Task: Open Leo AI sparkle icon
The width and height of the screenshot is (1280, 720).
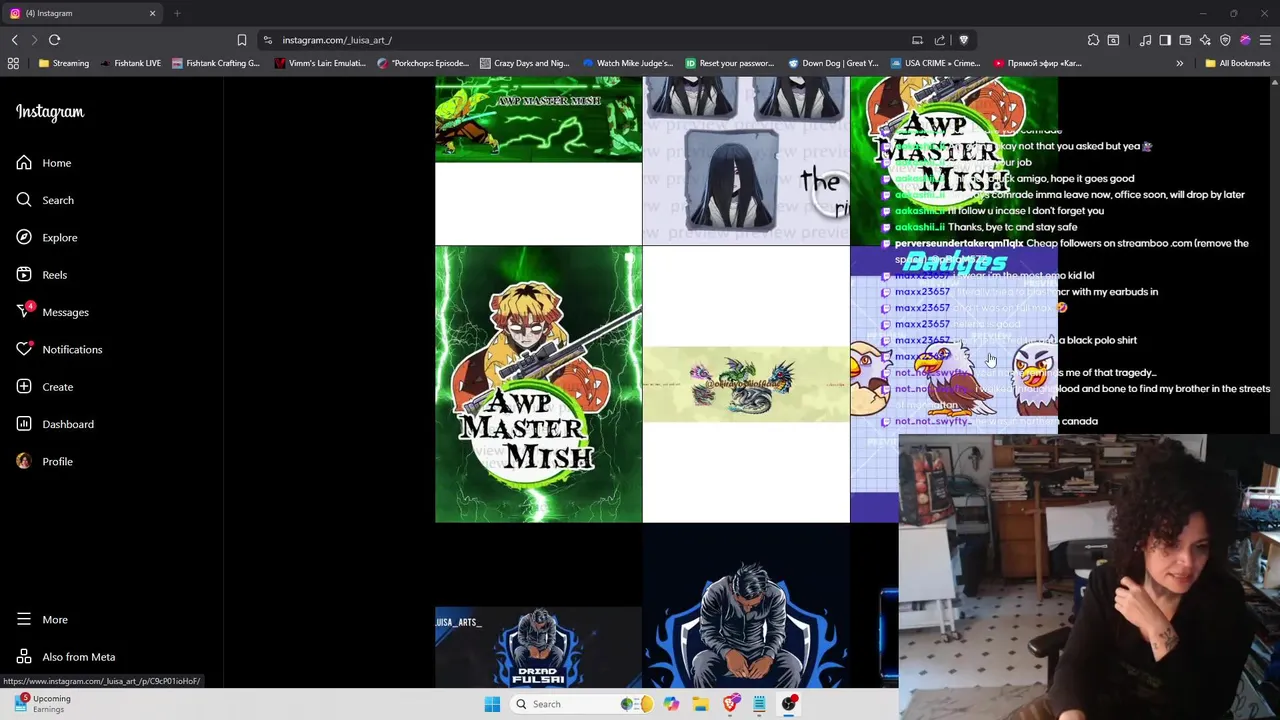Action: point(1205,40)
